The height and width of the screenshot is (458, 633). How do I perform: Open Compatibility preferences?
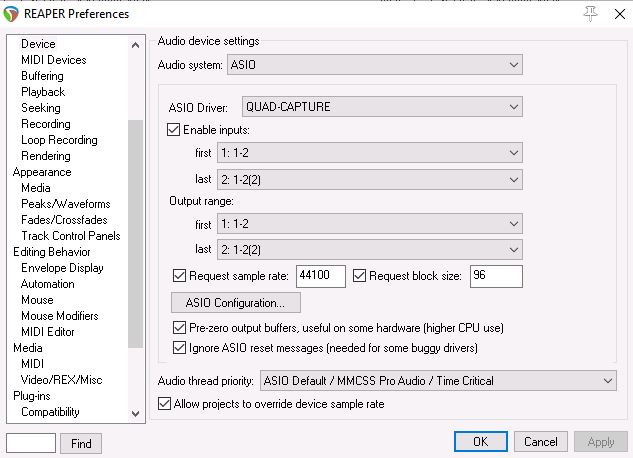50,412
